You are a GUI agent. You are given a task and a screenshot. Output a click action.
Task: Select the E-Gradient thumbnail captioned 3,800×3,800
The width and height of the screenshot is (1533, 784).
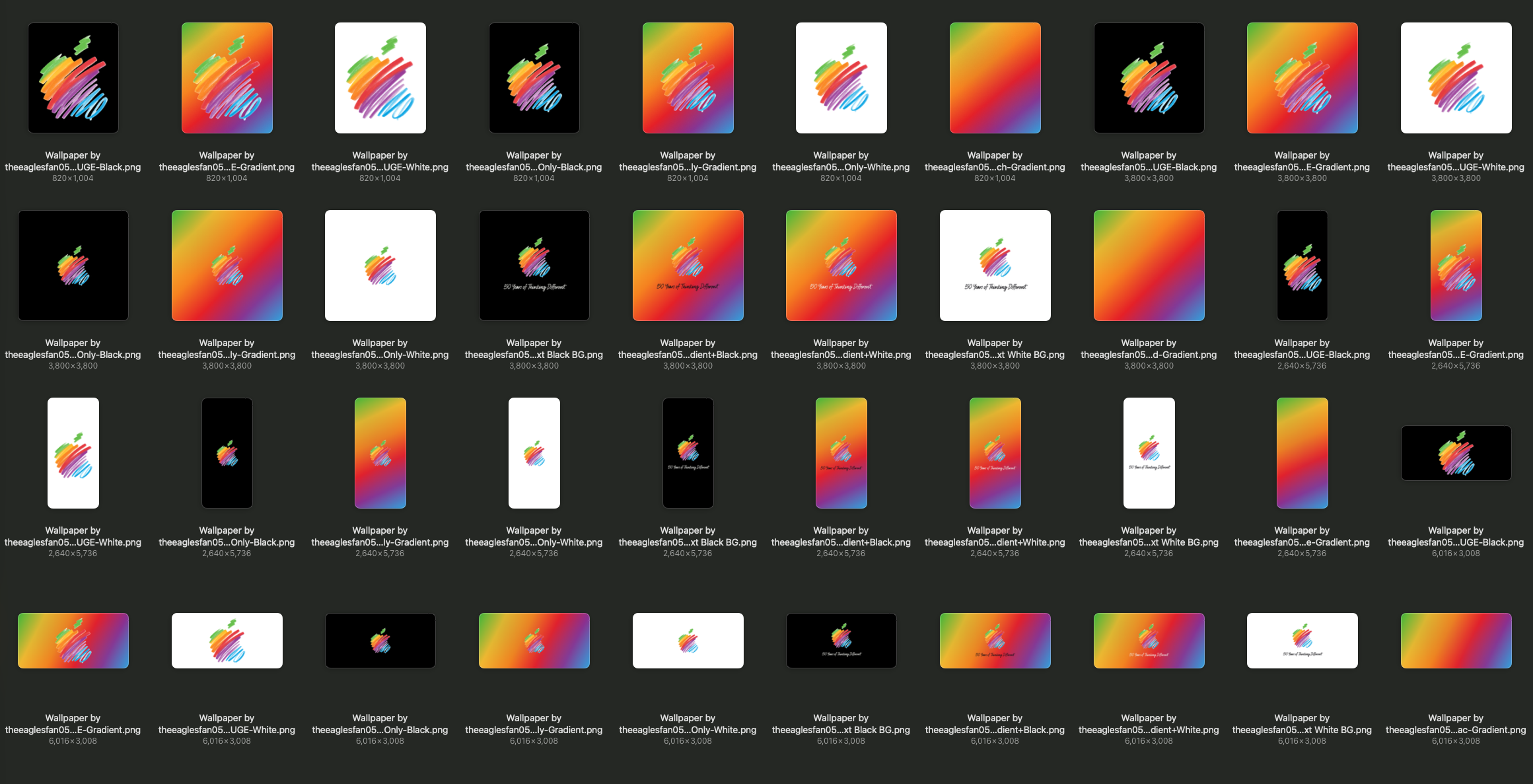click(1302, 78)
